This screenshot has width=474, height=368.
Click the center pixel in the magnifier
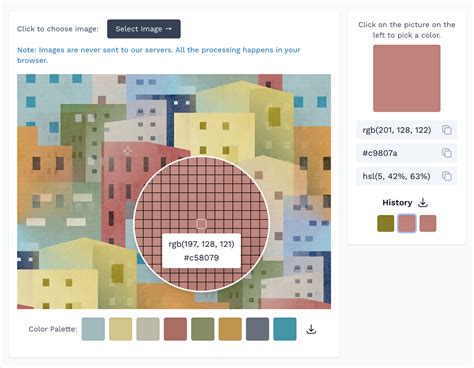[x=201, y=224]
